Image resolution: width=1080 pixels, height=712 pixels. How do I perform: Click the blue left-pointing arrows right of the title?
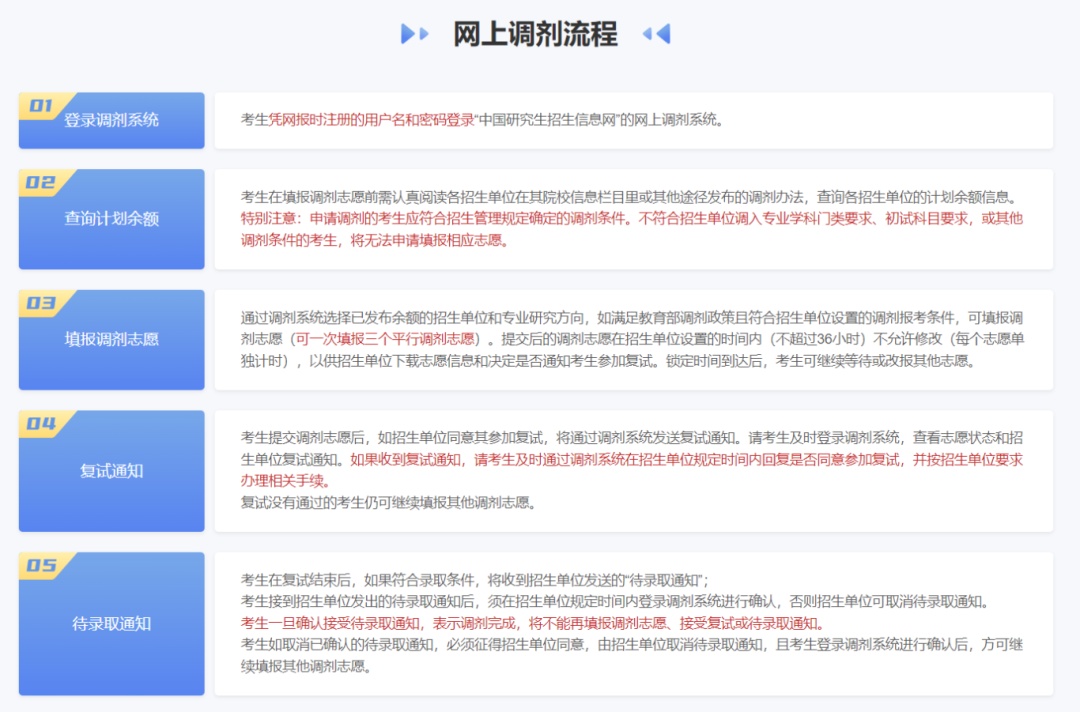656,34
